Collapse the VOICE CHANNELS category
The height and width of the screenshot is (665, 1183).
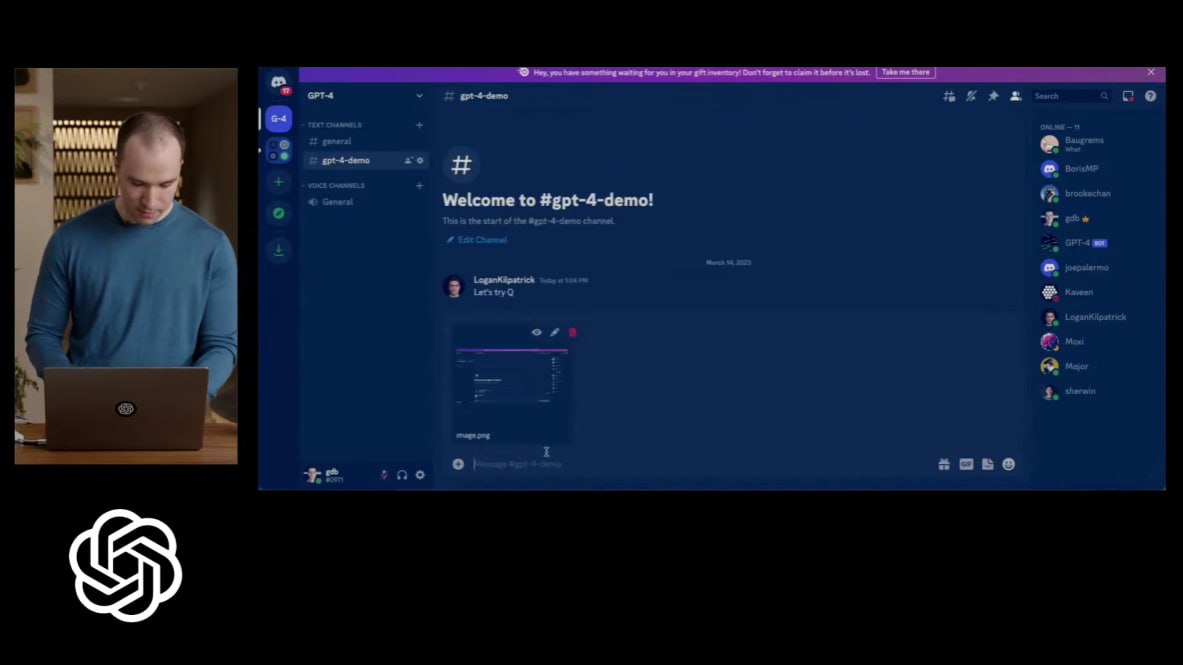click(x=336, y=185)
